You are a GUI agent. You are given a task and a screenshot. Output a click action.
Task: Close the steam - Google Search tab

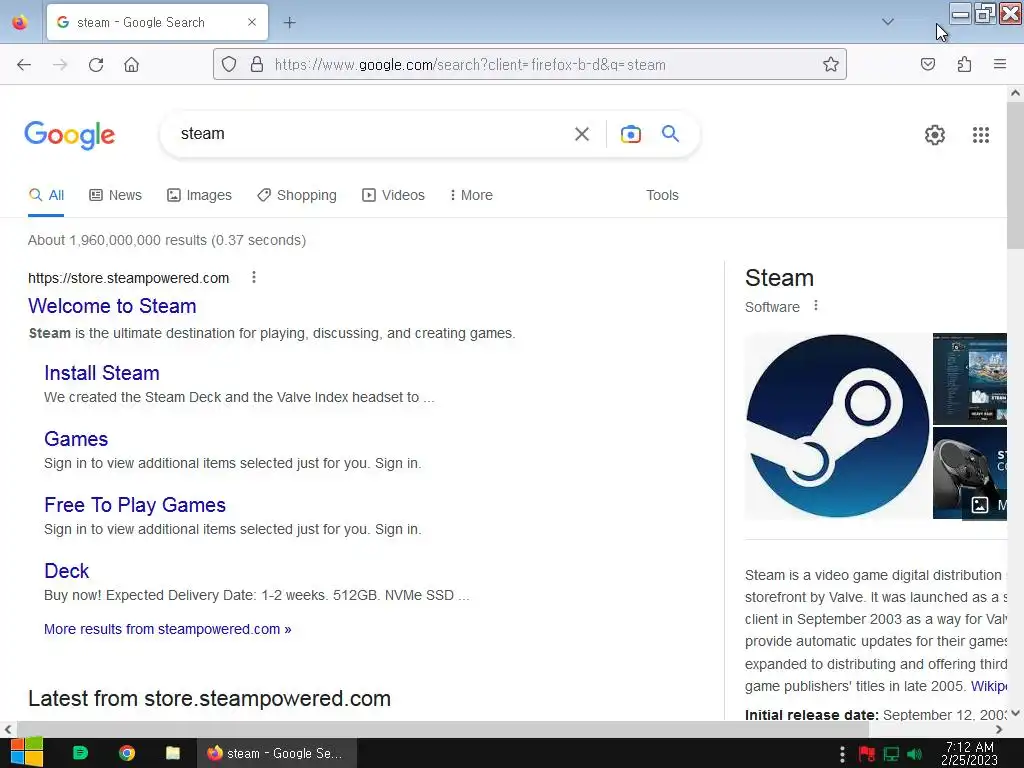coord(252,22)
